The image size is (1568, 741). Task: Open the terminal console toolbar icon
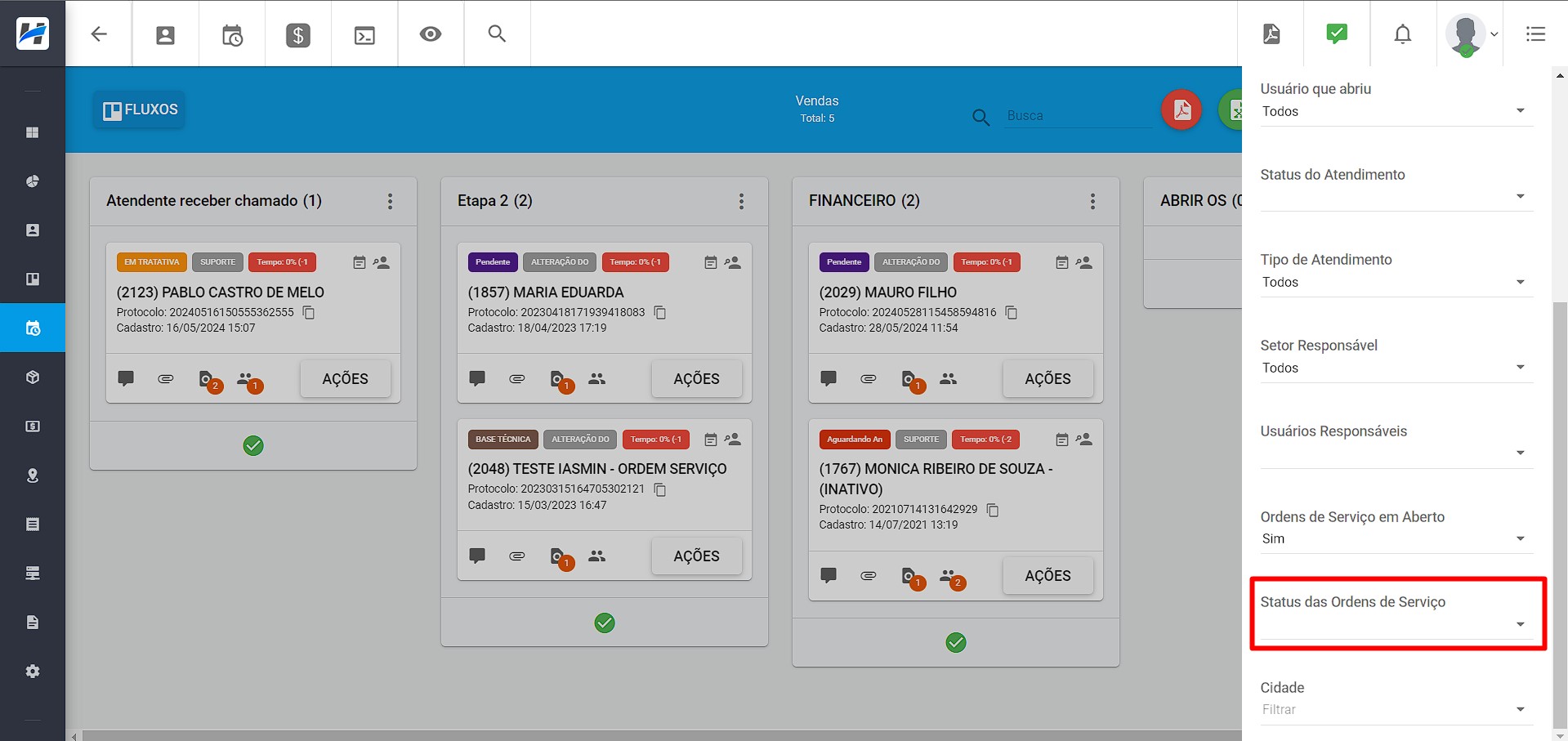click(x=364, y=34)
